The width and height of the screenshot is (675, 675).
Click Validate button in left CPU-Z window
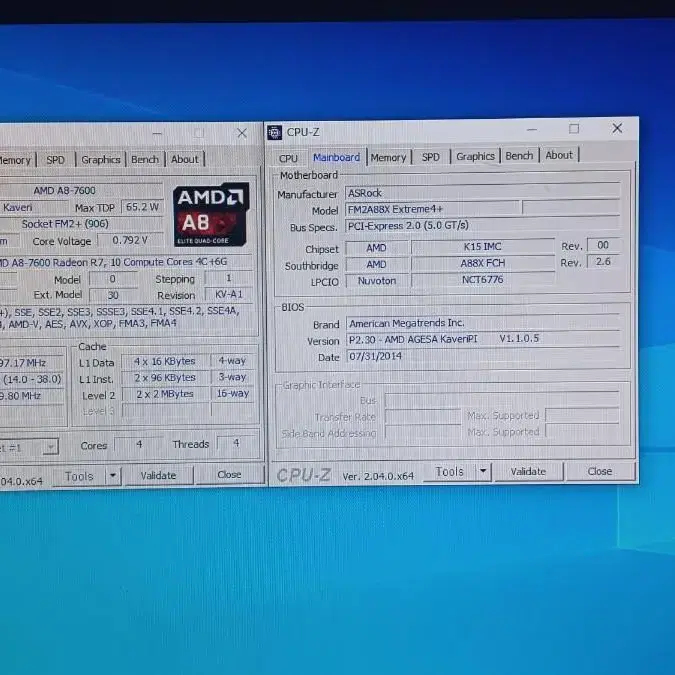pos(158,475)
